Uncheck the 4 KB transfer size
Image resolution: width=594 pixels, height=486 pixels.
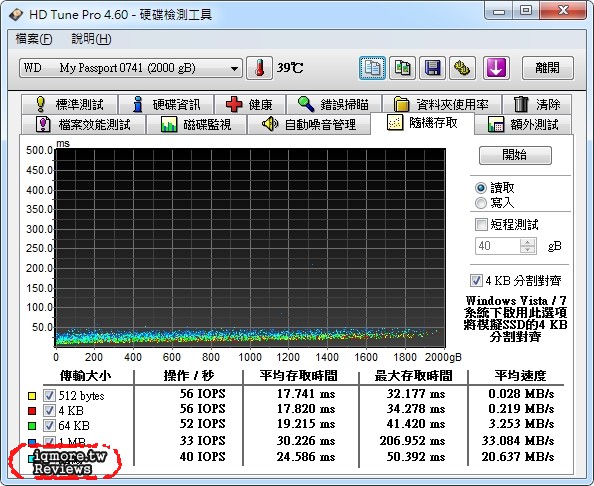tap(49, 410)
